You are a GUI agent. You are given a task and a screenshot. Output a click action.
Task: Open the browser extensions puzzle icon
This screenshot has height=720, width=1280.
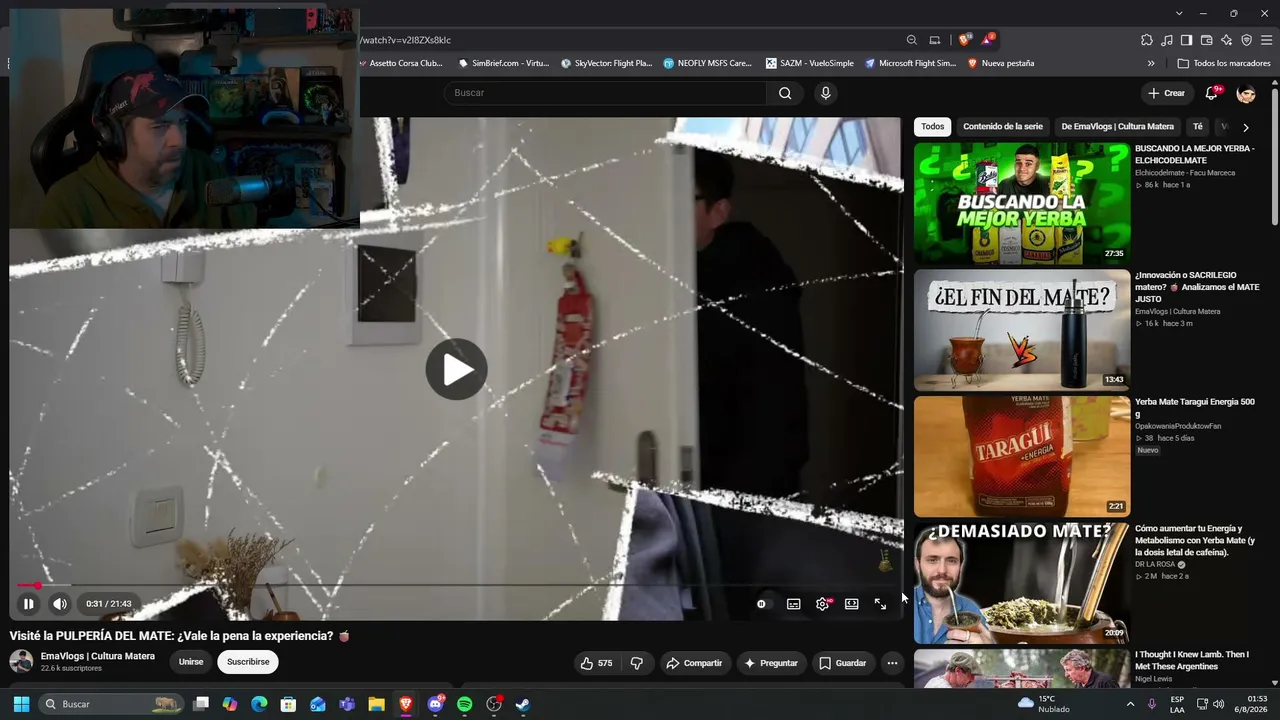pyautogui.click(x=1147, y=40)
